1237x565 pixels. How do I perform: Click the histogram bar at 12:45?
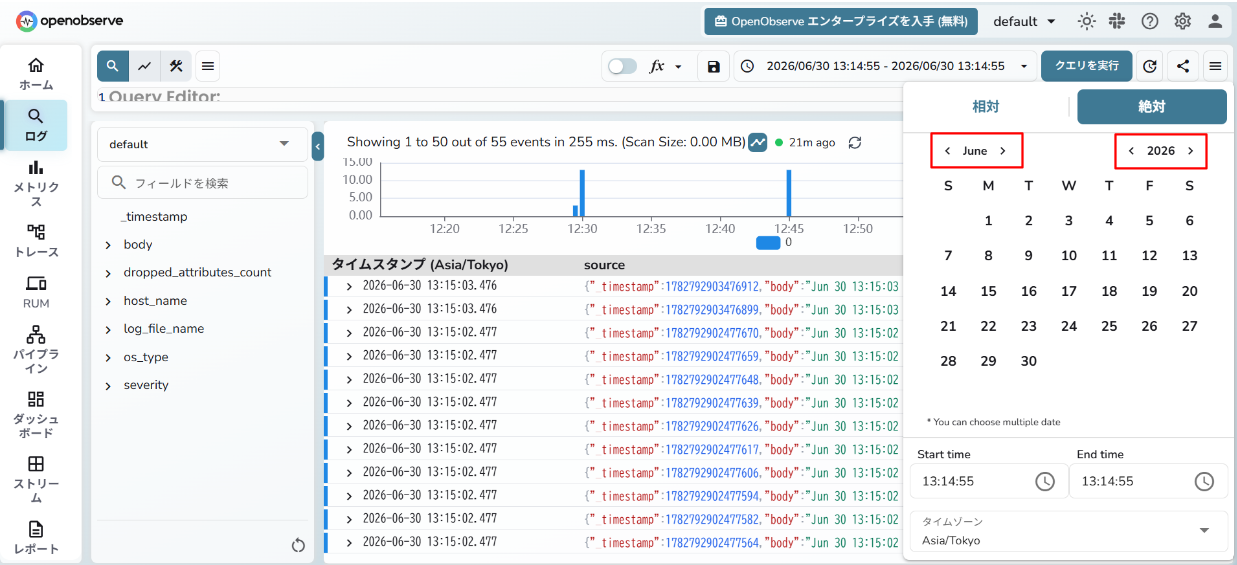point(789,193)
